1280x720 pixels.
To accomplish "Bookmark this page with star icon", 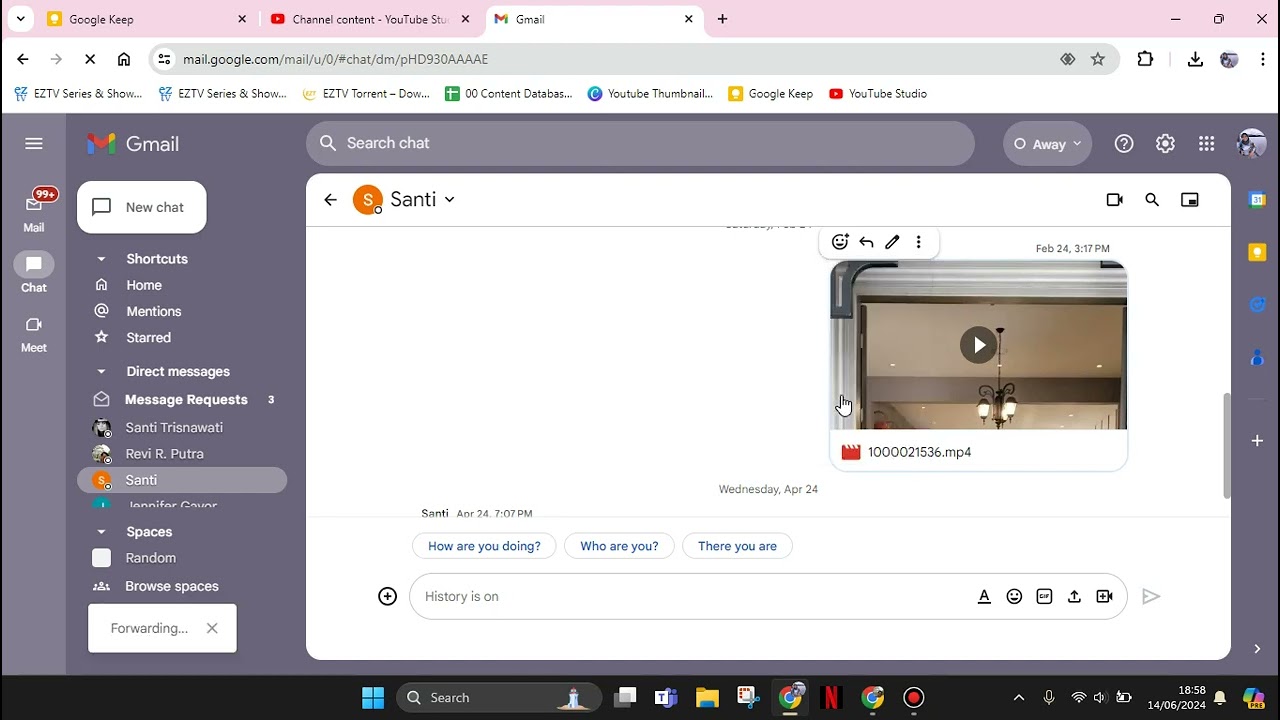I will 1098,59.
